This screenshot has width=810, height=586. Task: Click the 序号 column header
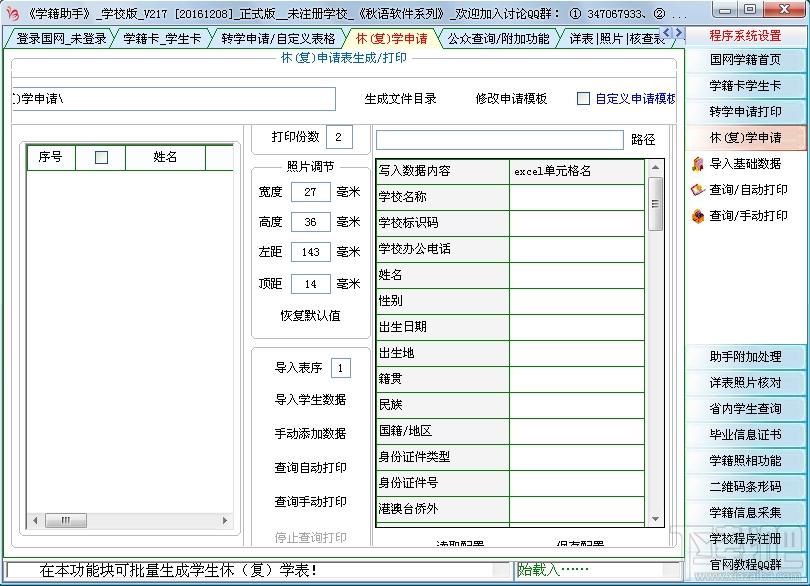51,157
